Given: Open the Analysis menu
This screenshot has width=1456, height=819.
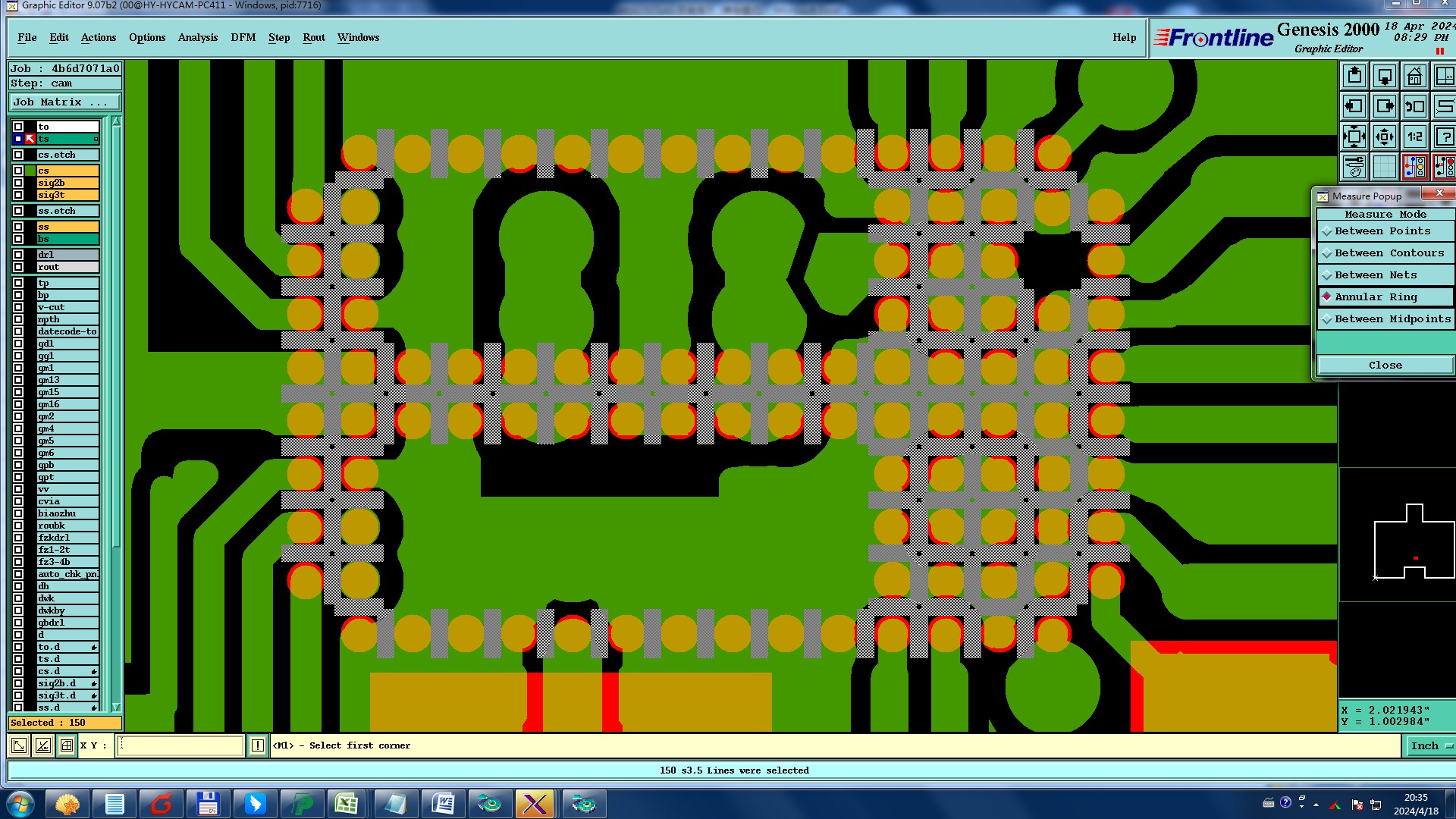Looking at the screenshot, I should pos(197,38).
